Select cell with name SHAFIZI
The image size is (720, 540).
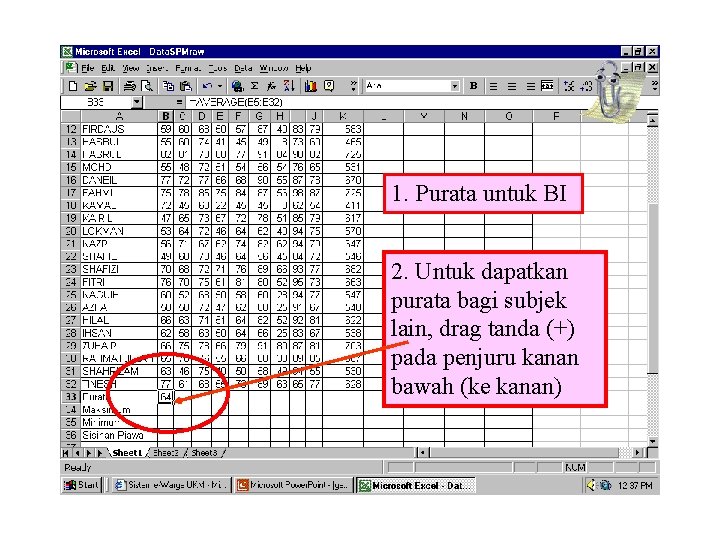click(x=119, y=269)
